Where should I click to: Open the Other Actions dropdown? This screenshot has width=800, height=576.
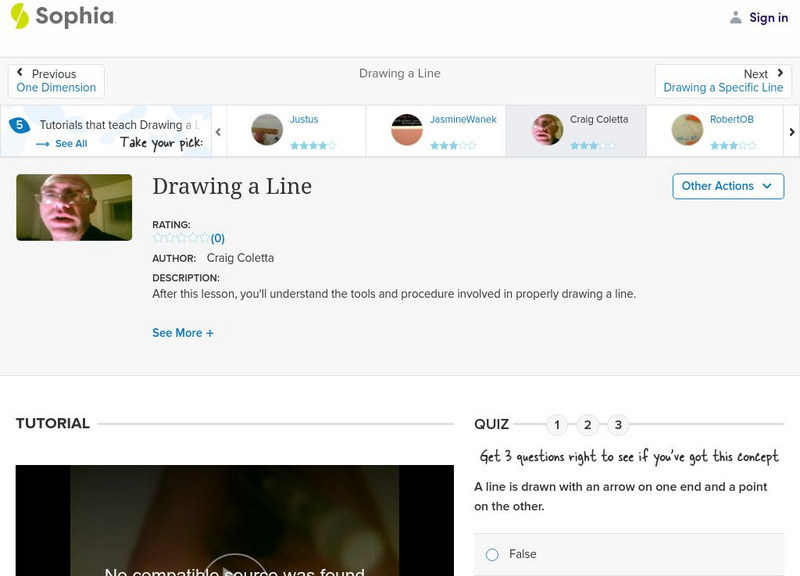click(727, 186)
